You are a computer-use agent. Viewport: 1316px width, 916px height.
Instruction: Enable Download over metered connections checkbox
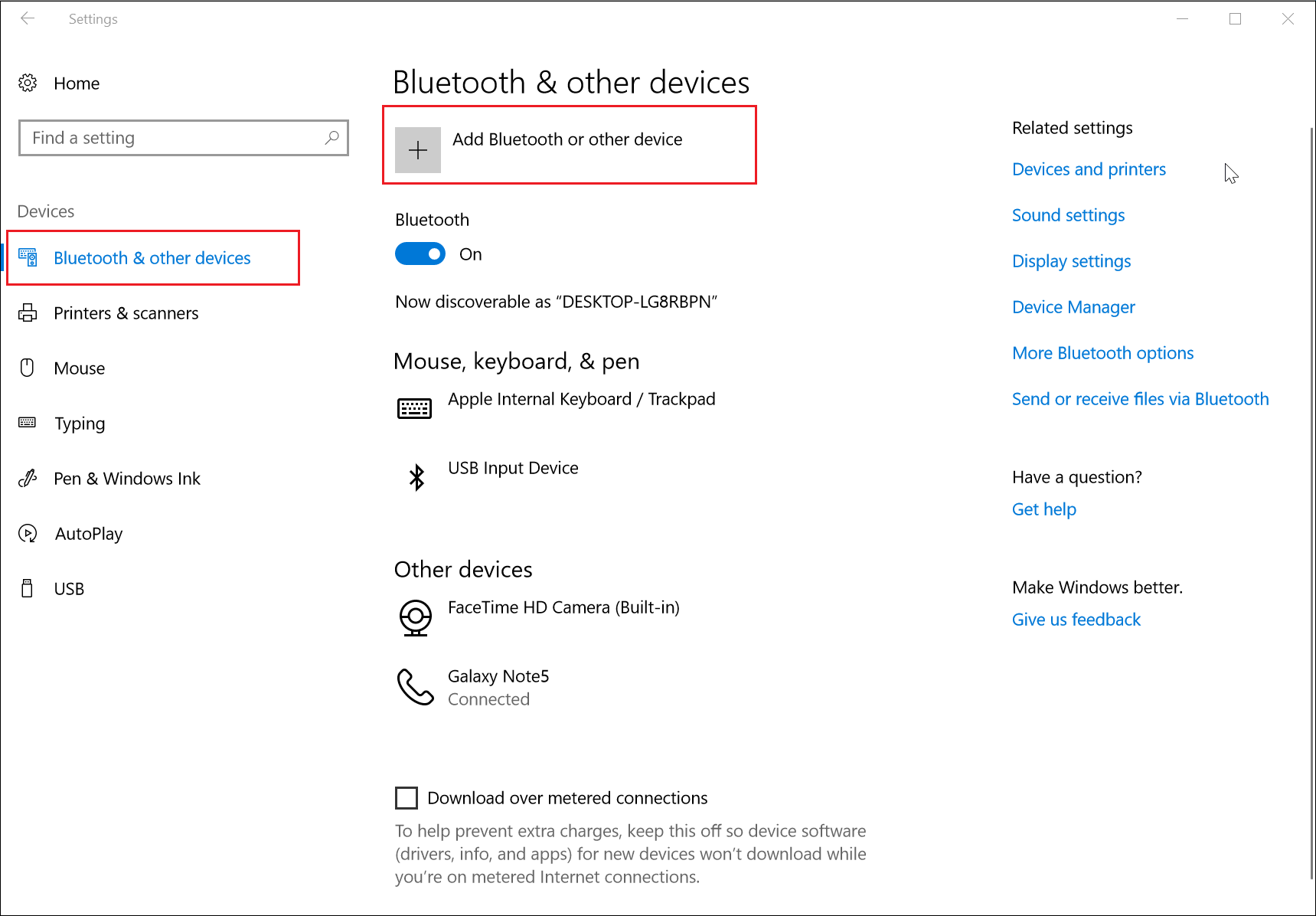407,798
